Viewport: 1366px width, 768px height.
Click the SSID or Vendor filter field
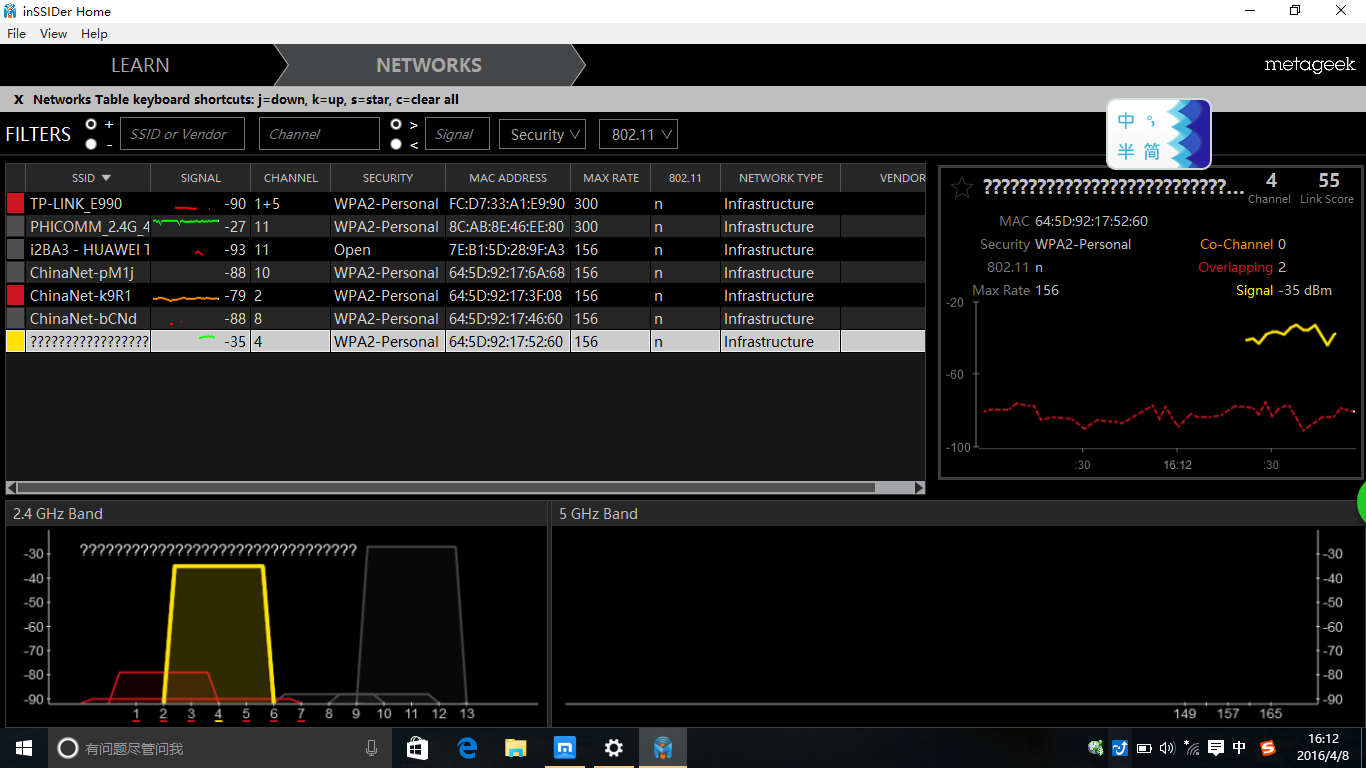tap(182, 134)
